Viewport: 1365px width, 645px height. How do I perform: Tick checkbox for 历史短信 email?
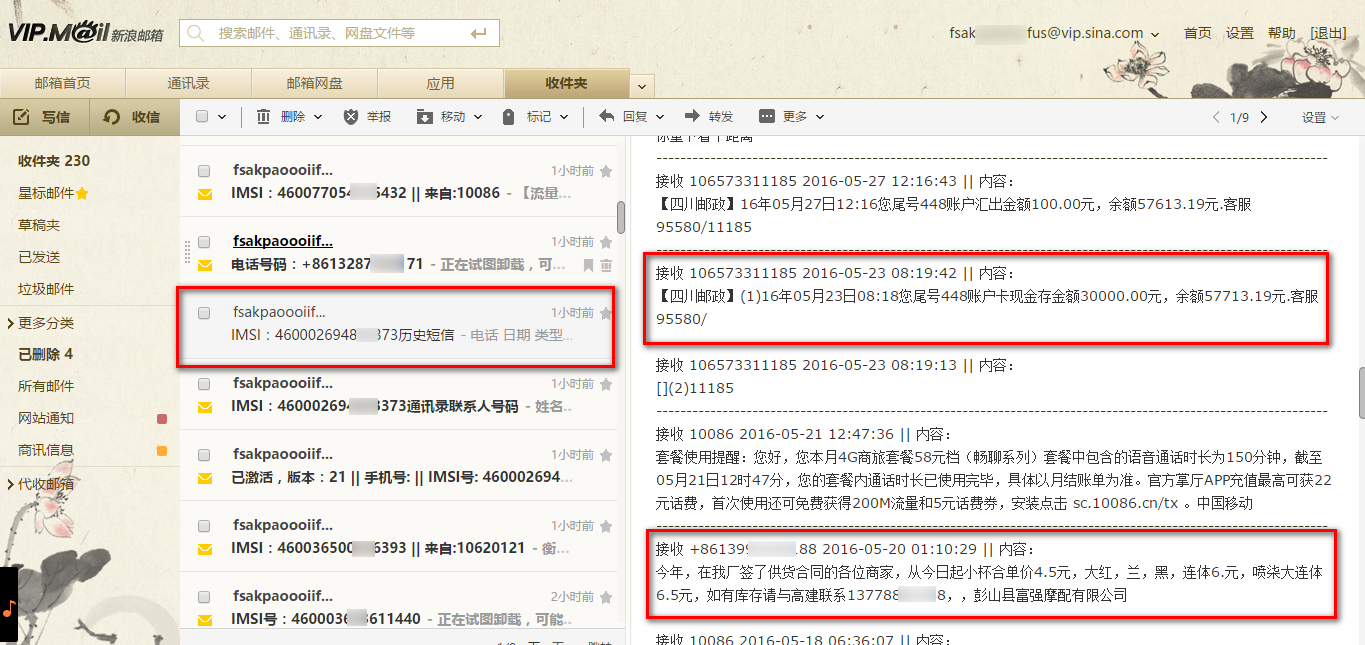click(x=204, y=313)
